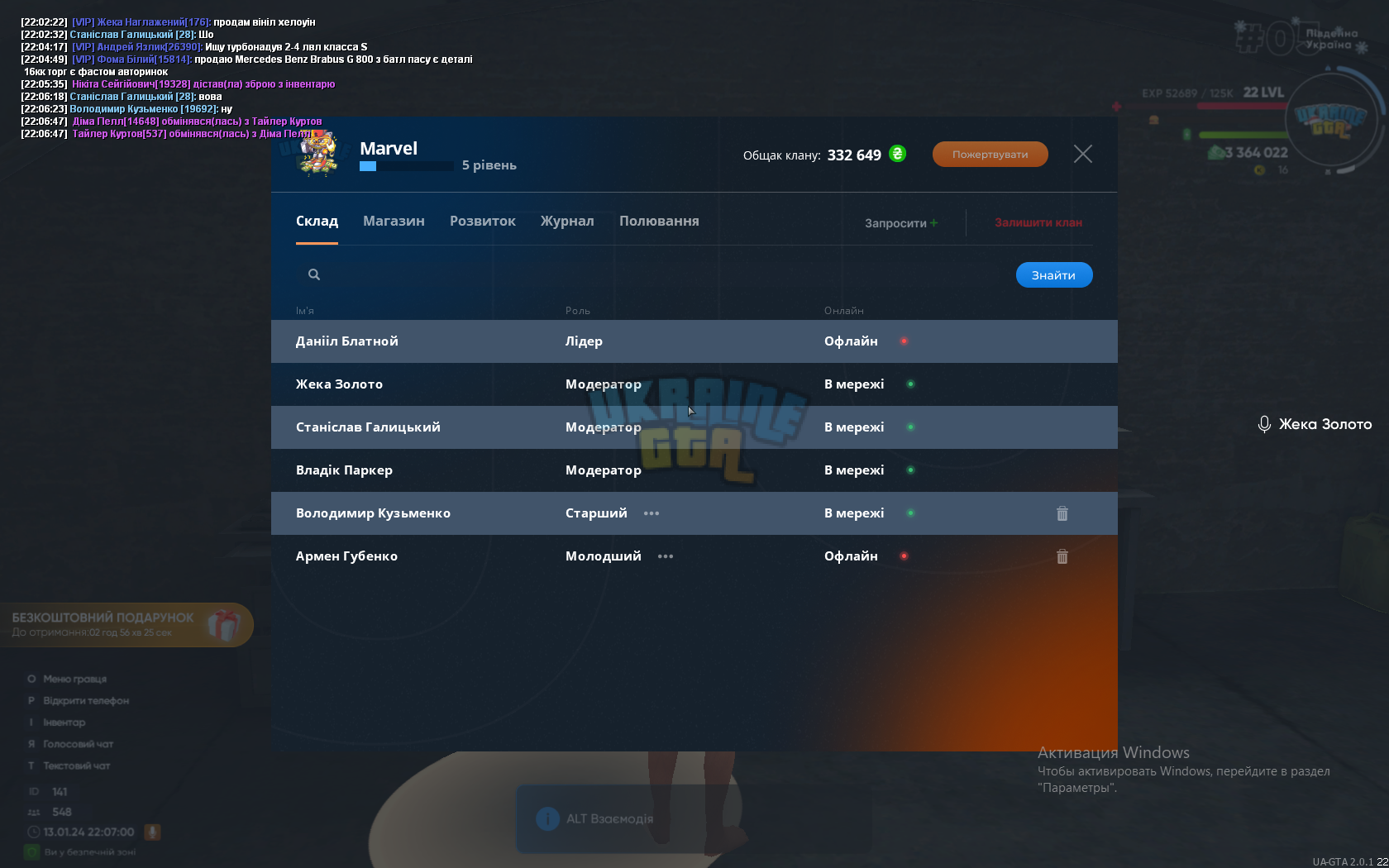
Task: Click the free gift box icon
Action: pyautogui.click(x=223, y=625)
